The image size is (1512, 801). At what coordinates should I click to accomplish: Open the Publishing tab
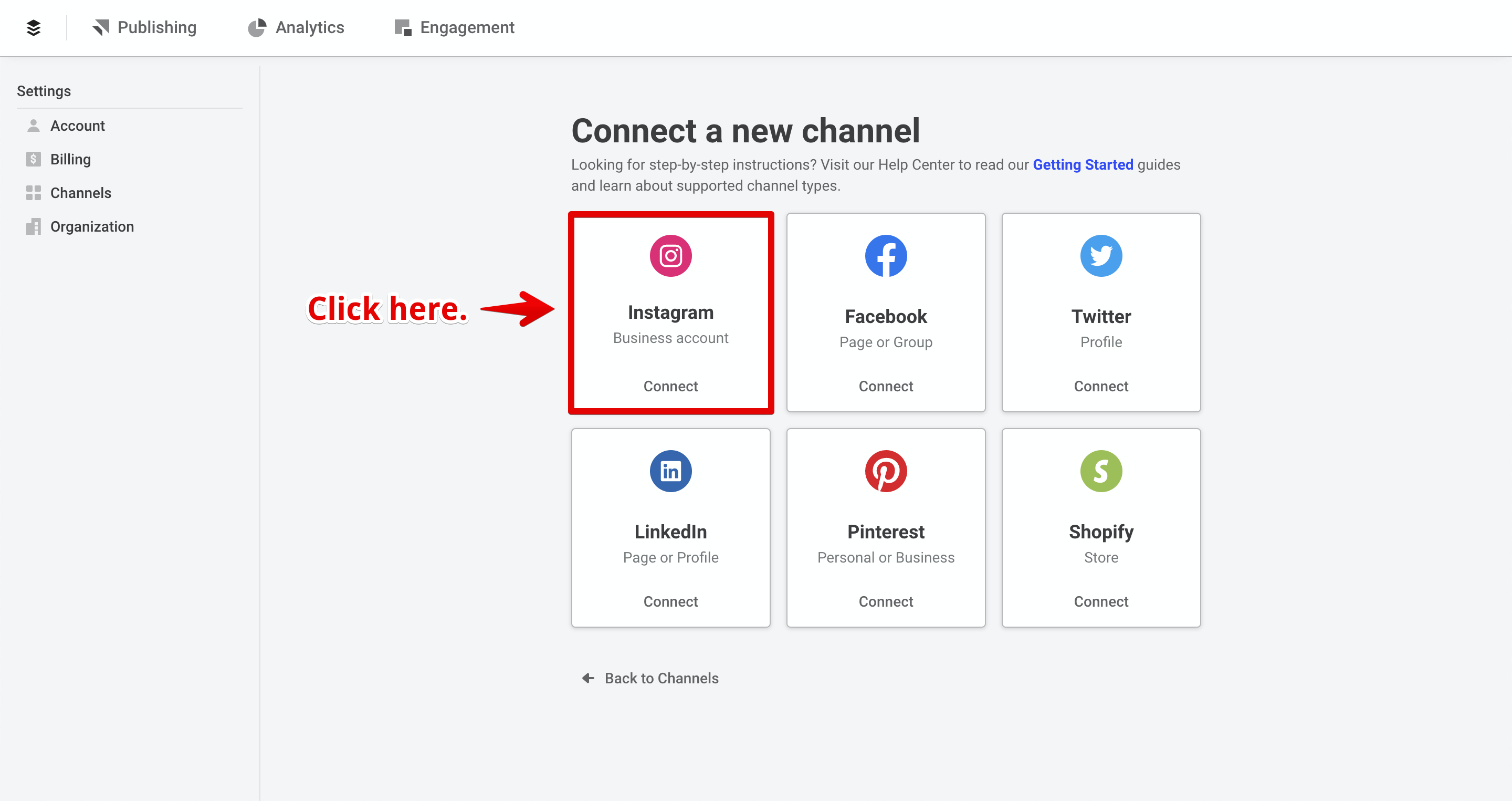(144, 28)
